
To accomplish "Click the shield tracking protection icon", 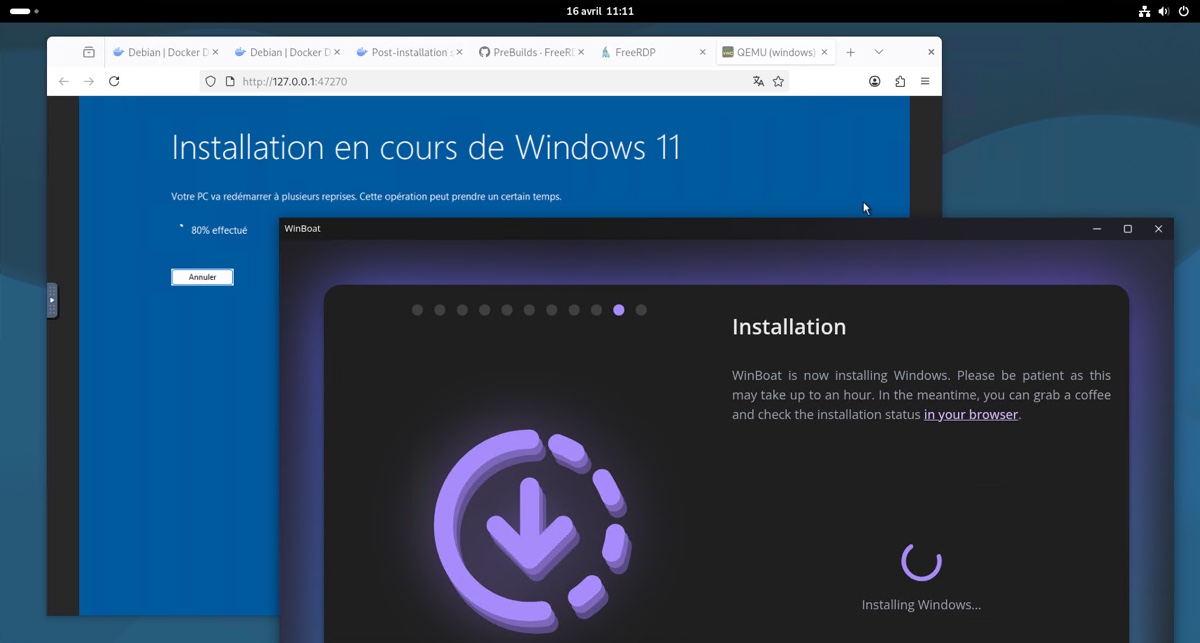I will click(210, 81).
